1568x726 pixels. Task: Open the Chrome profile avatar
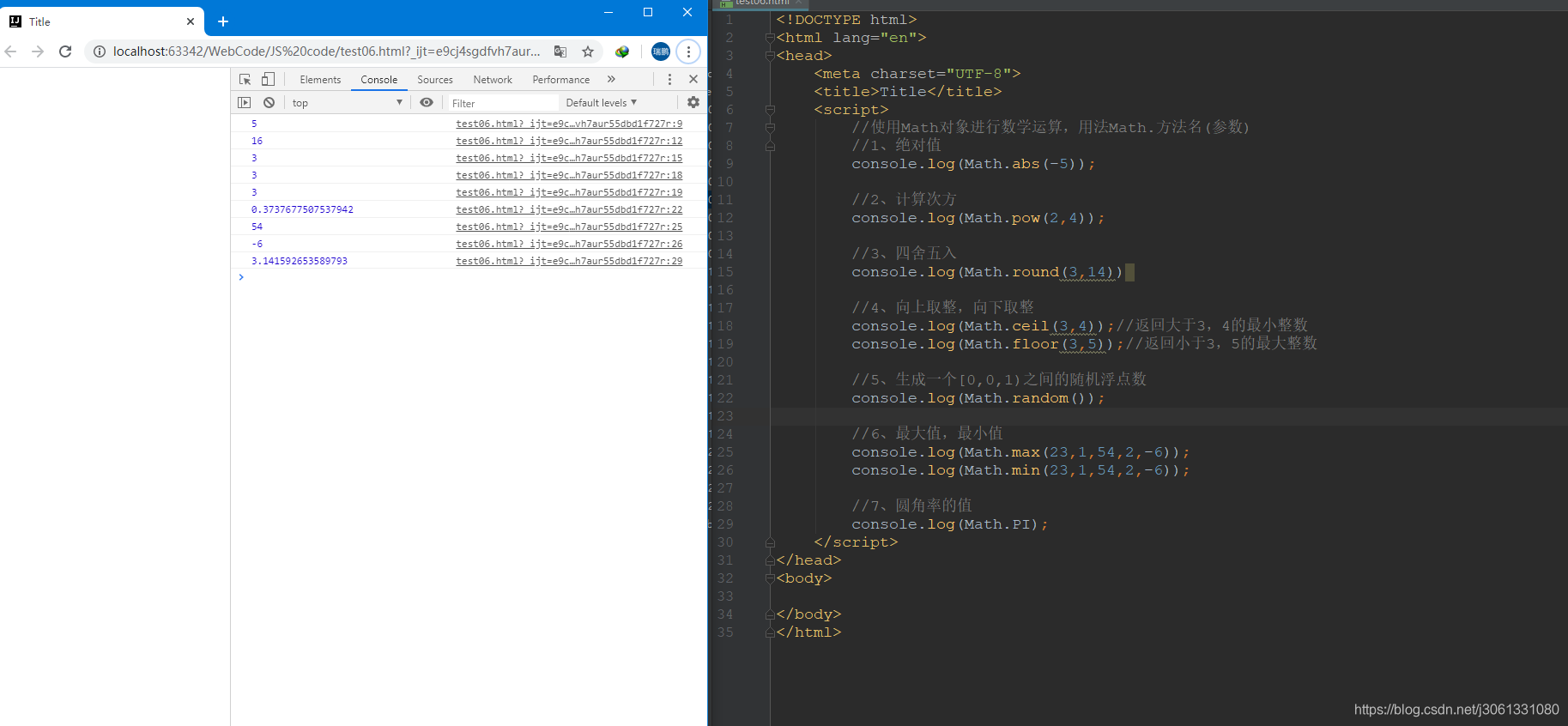[x=661, y=51]
